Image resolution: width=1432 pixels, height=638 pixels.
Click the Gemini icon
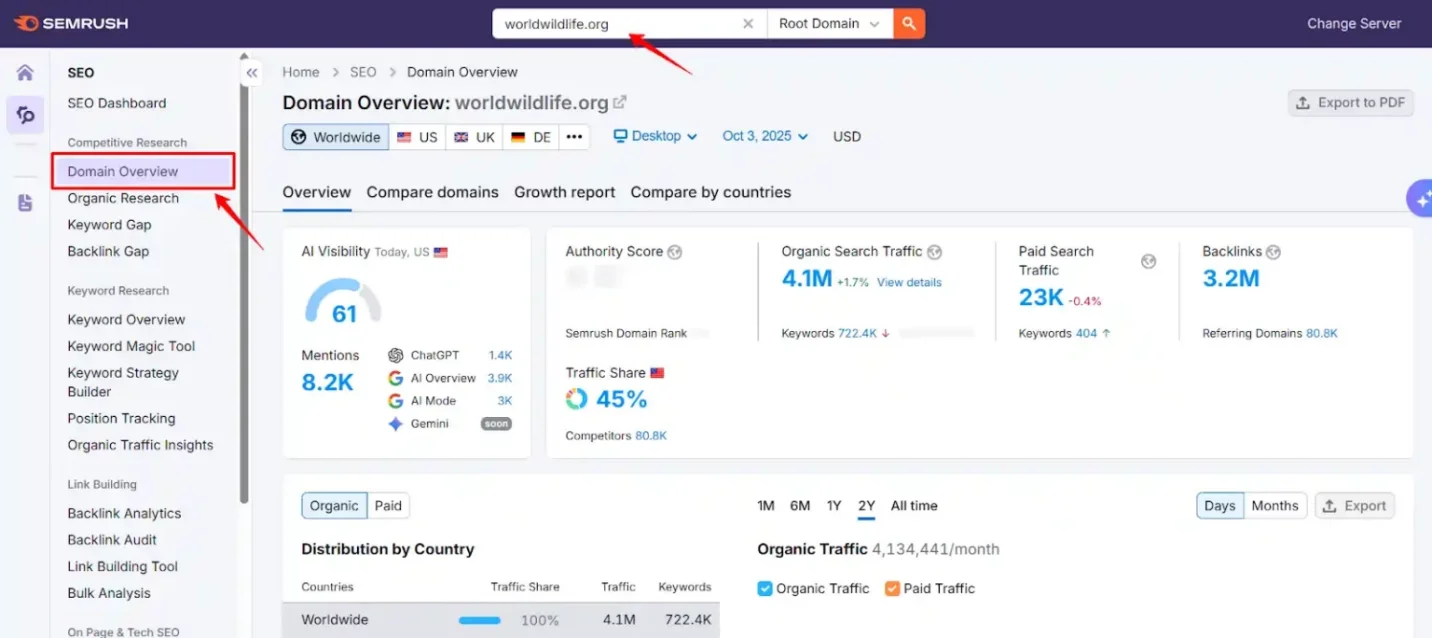coord(396,424)
